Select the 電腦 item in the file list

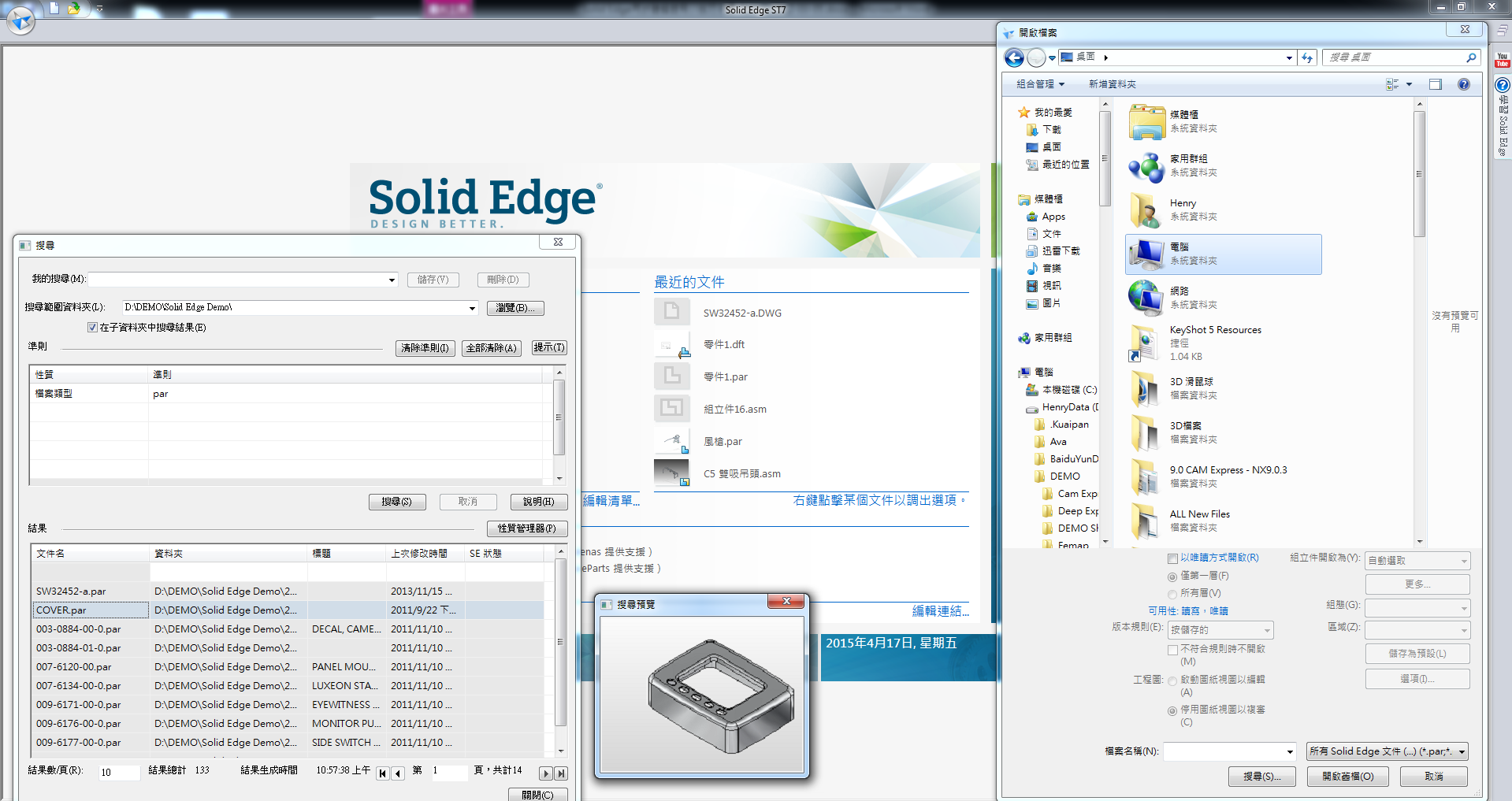1224,254
